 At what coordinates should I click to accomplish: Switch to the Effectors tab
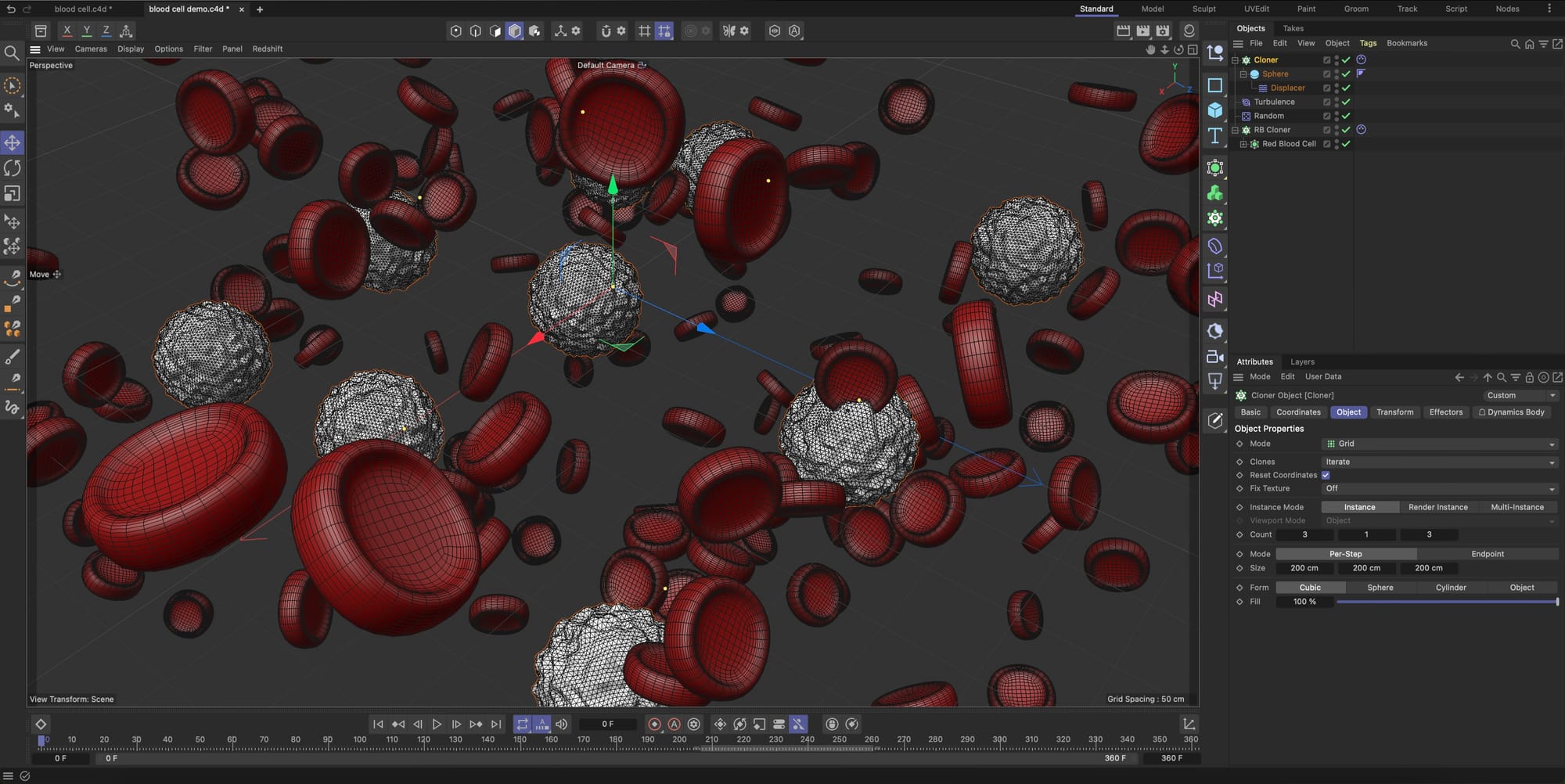coord(1445,412)
